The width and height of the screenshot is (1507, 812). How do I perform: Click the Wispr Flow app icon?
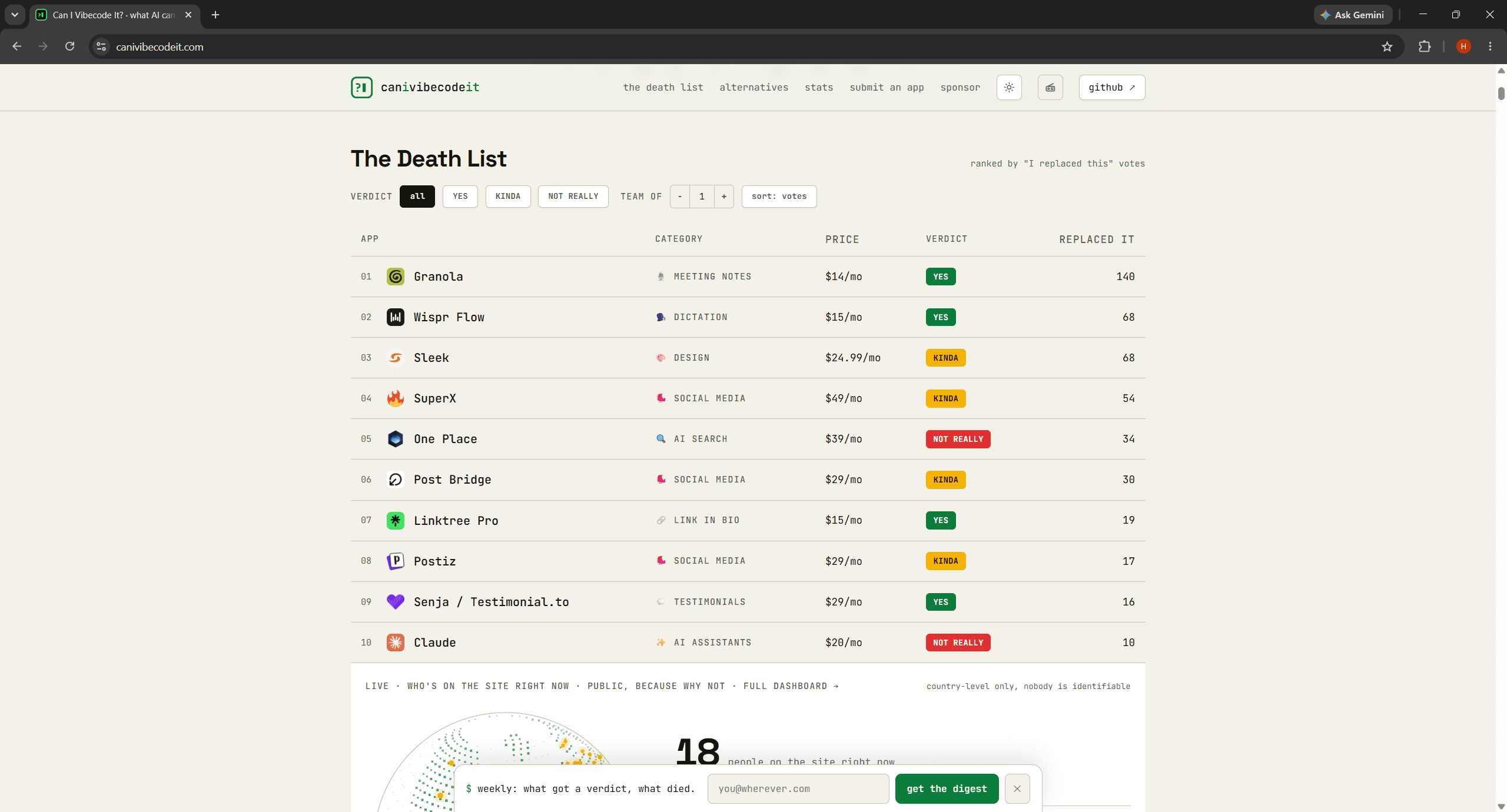(396, 317)
